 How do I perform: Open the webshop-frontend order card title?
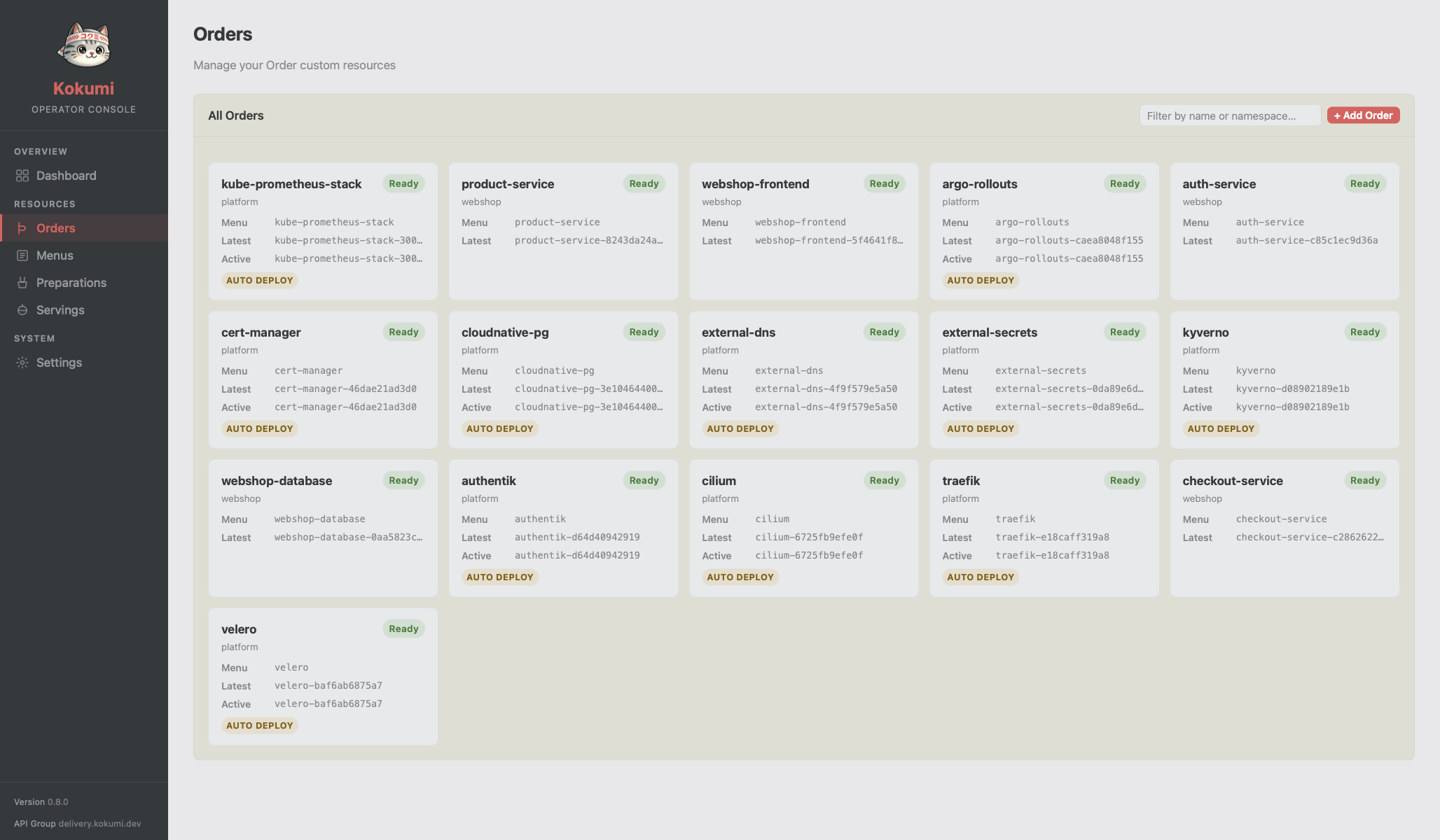(x=755, y=184)
